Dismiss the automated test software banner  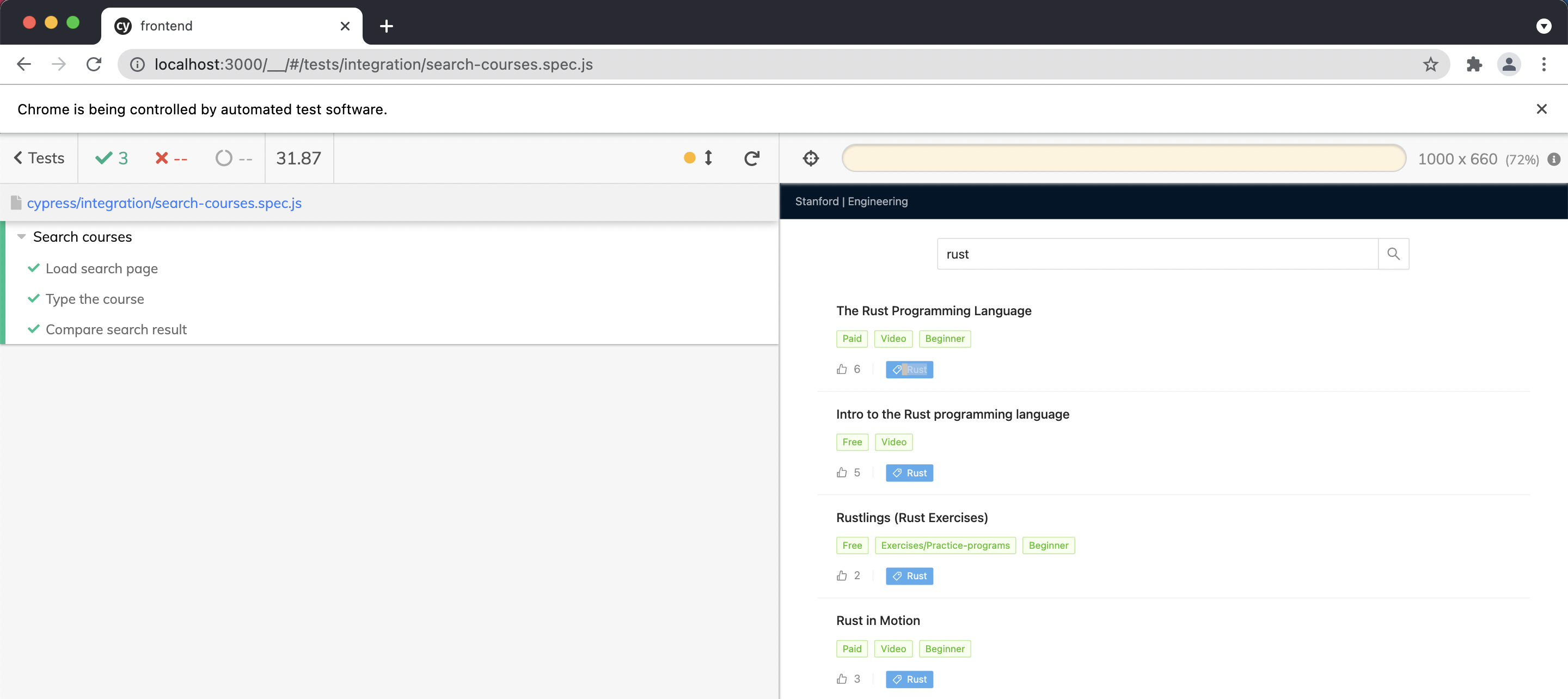click(x=1541, y=109)
